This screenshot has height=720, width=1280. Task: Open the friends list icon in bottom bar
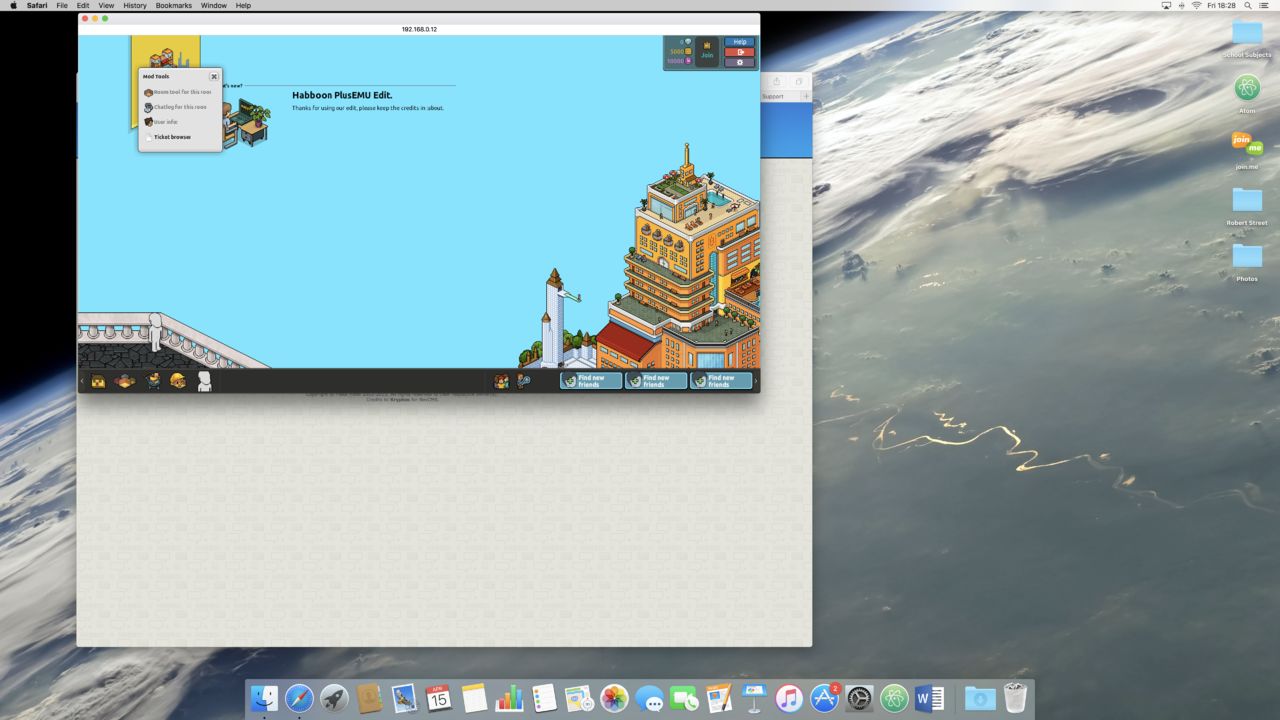pyautogui.click(x=501, y=381)
